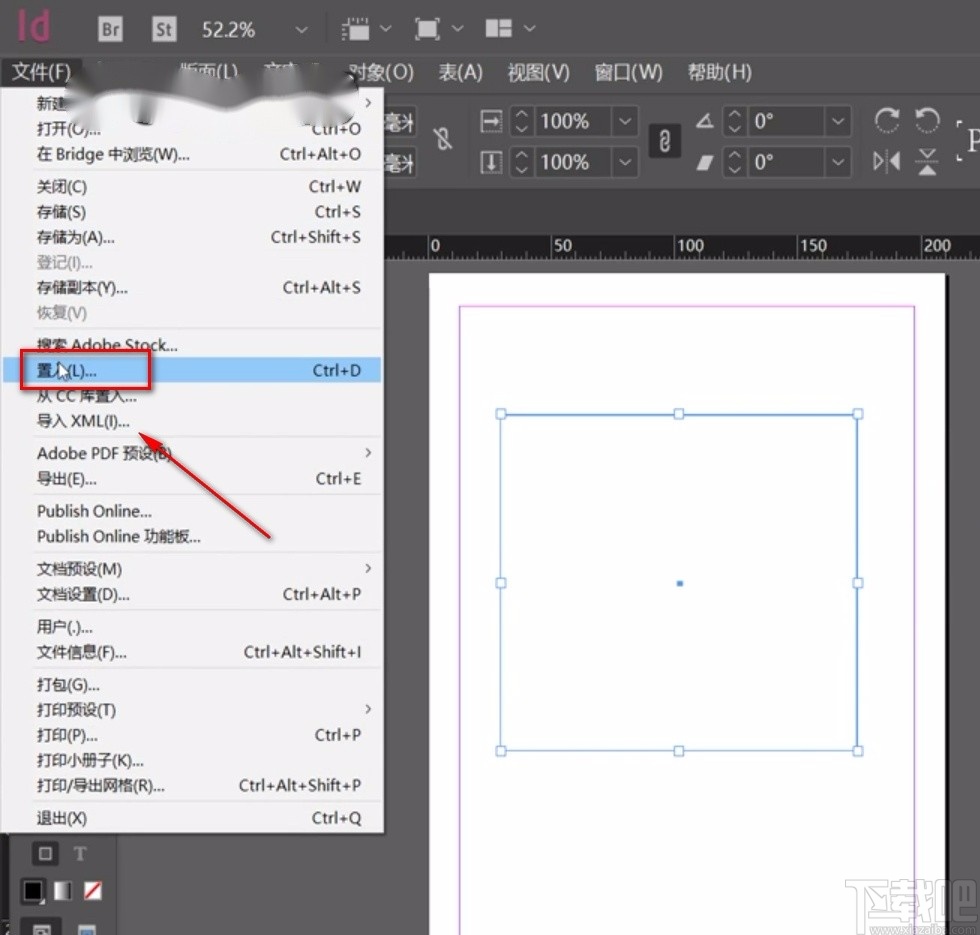The height and width of the screenshot is (935, 980).
Task: Open Adobe Bridge via Br icon
Action: click(110, 29)
